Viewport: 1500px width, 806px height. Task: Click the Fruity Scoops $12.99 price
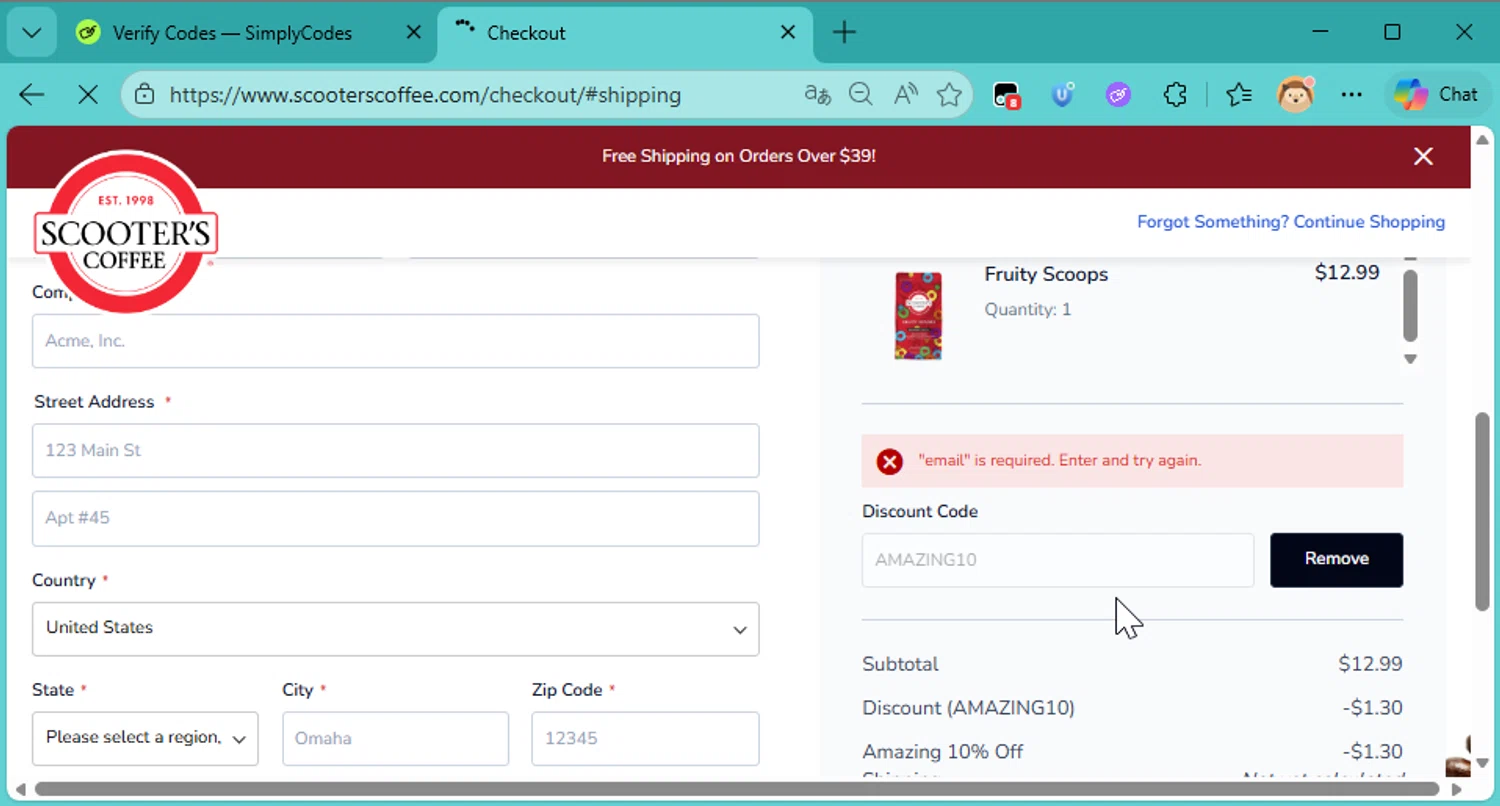[x=1347, y=272]
